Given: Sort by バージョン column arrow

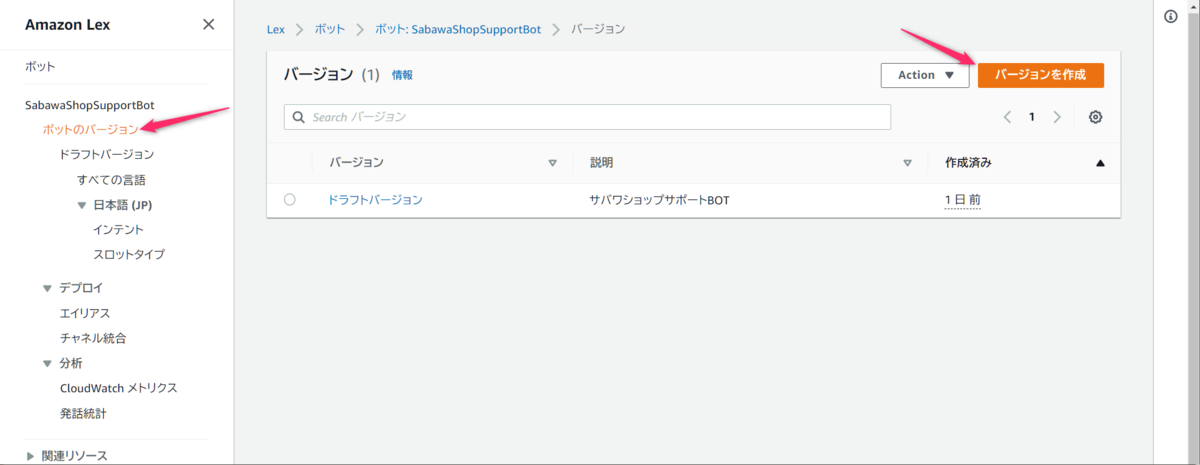Looking at the screenshot, I should (x=552, y=162).
